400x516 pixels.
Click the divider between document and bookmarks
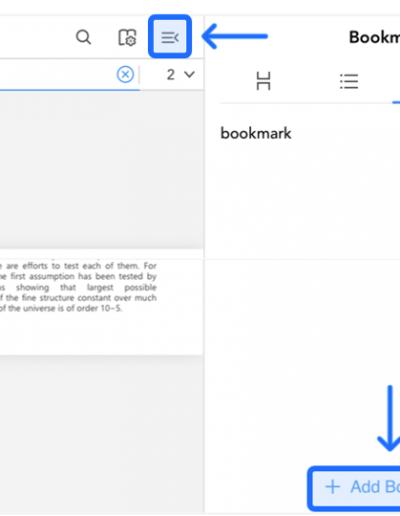[x=204, y=263]
